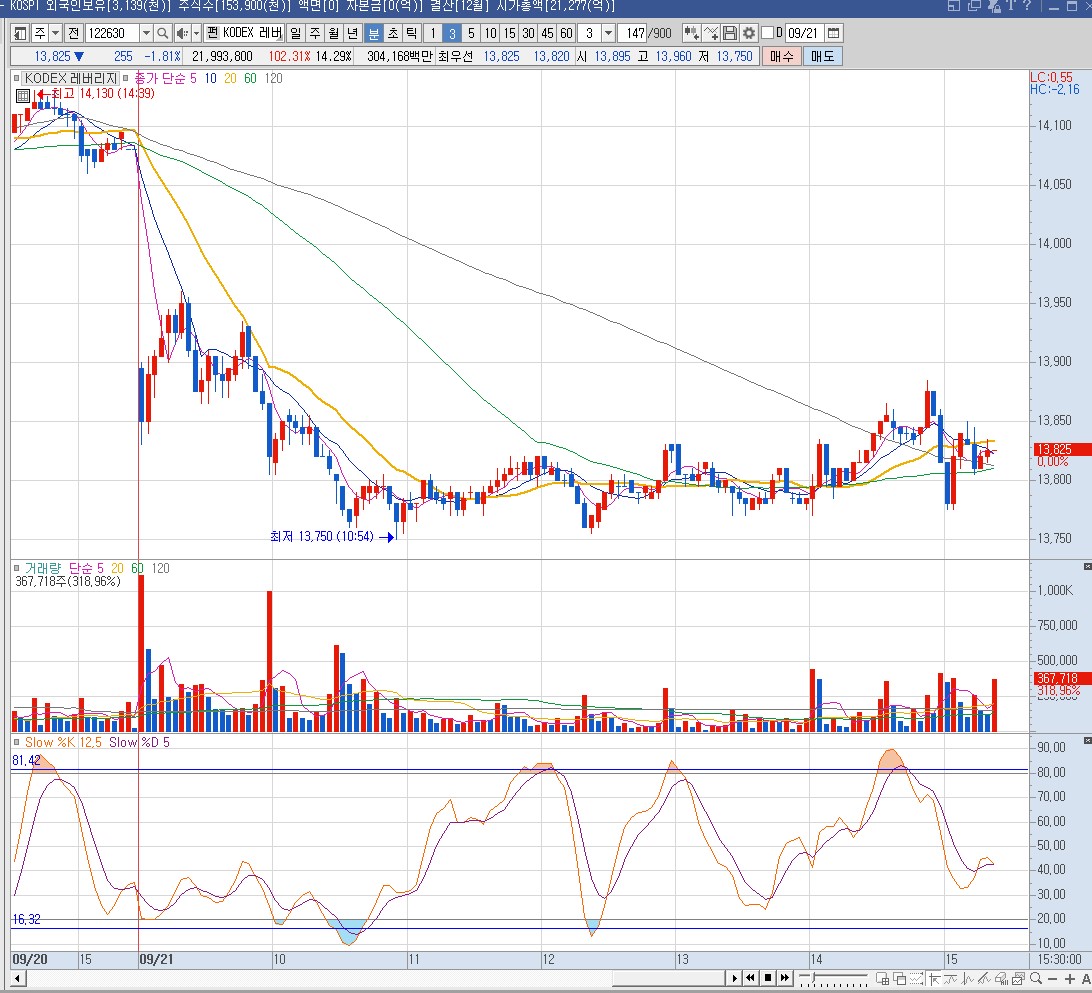
Task: Open chart settings gear icon
Action: tap(749, 33)
